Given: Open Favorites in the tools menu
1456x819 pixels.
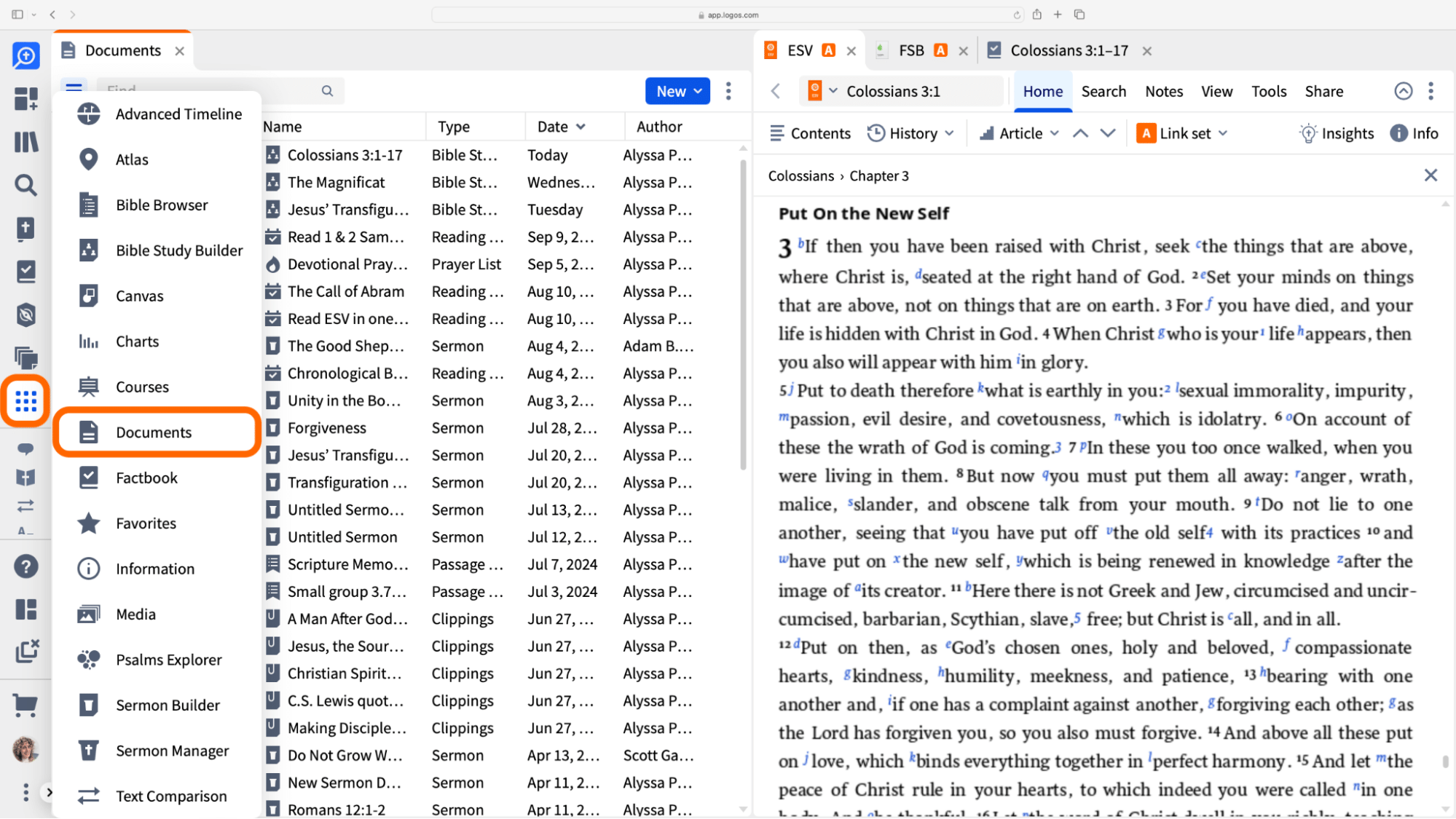Looking at the screenshot, I should [159, 523].
